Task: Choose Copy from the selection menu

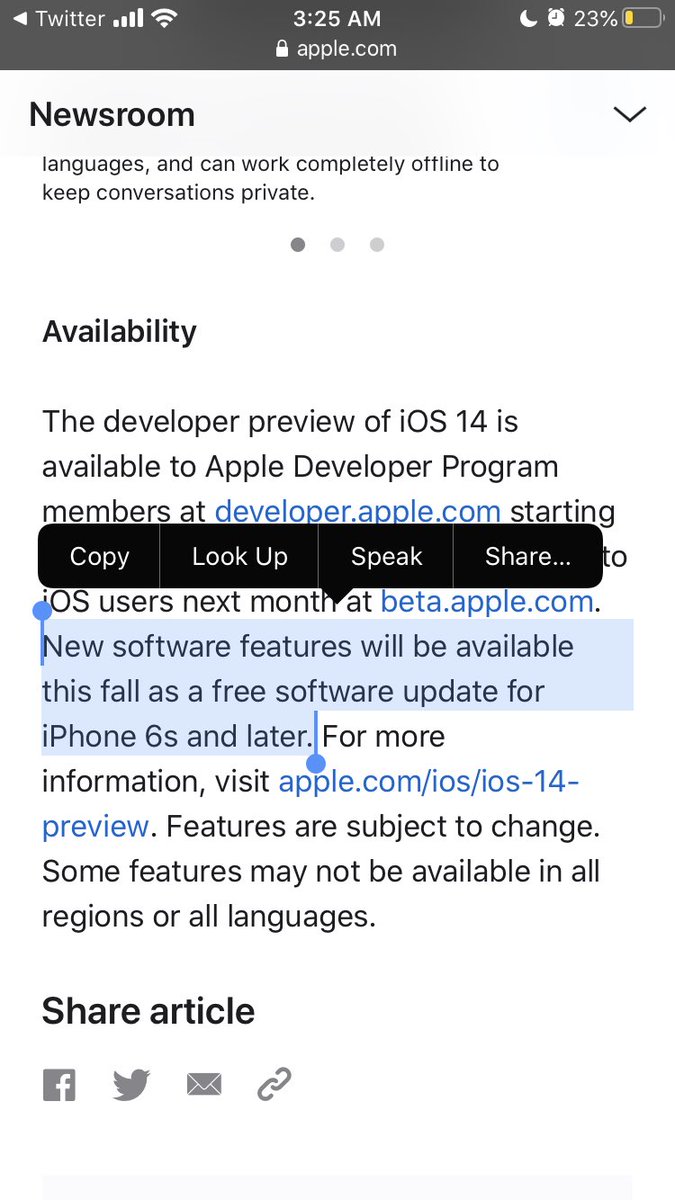Action: tap(99, 556)
